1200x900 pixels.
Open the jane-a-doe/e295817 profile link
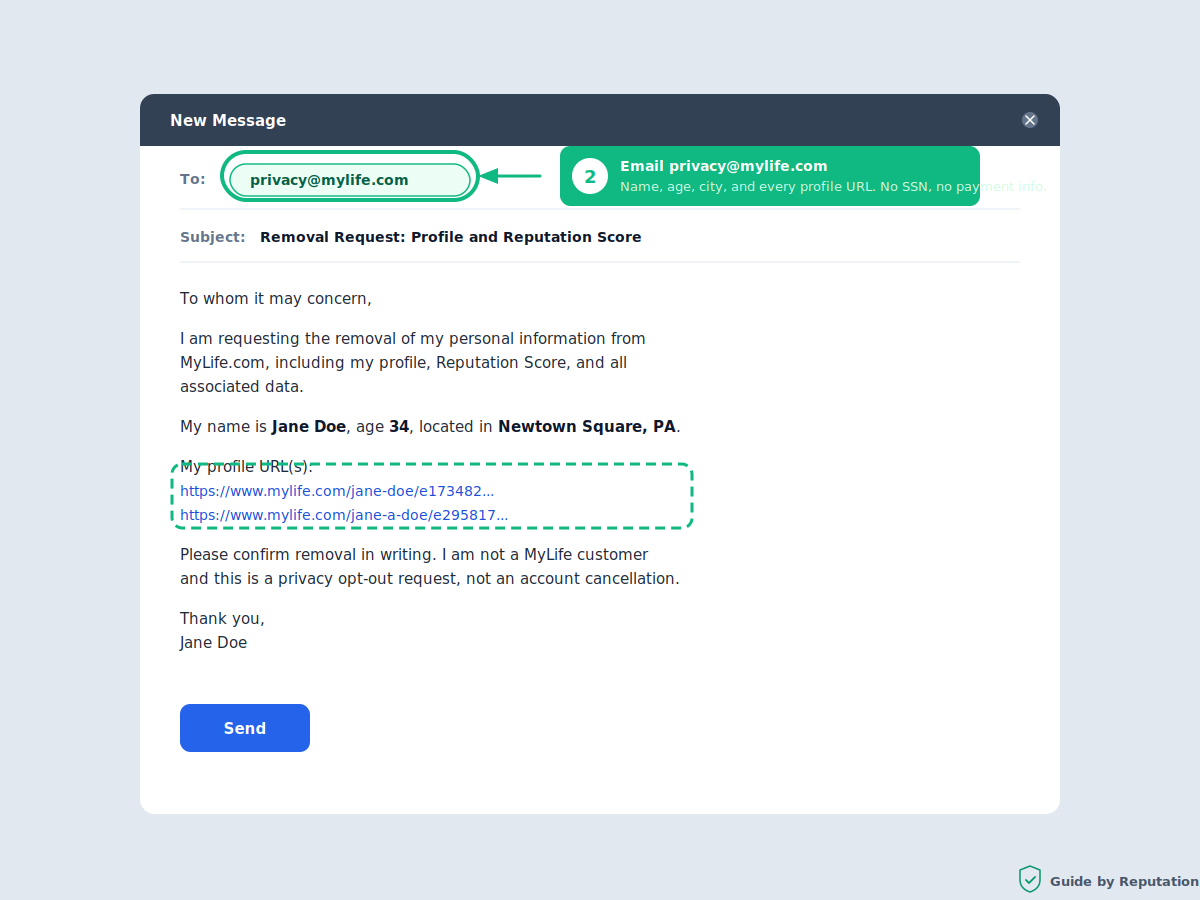point(344,515)
